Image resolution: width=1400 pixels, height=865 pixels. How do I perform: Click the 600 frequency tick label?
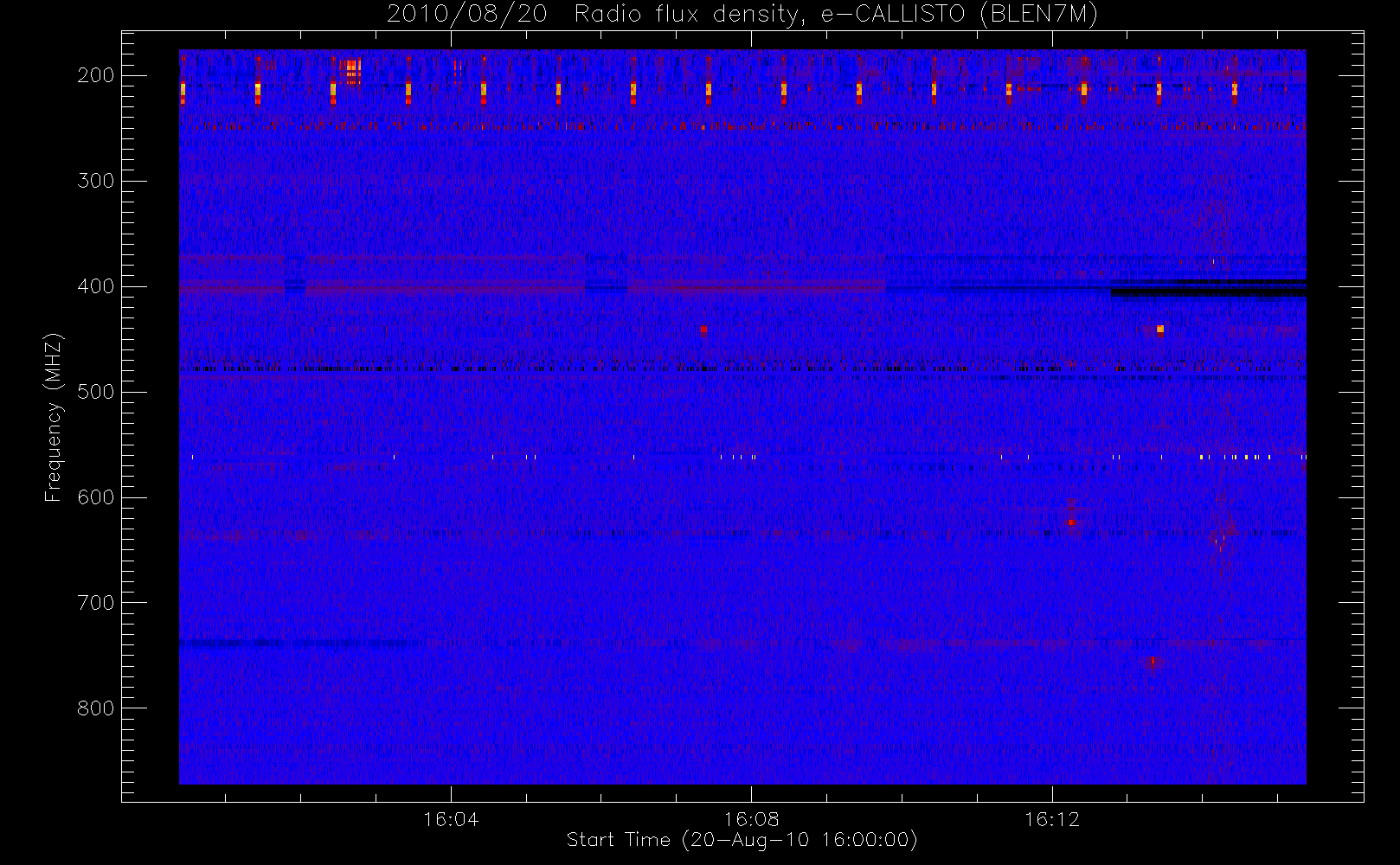click(96, 497)
